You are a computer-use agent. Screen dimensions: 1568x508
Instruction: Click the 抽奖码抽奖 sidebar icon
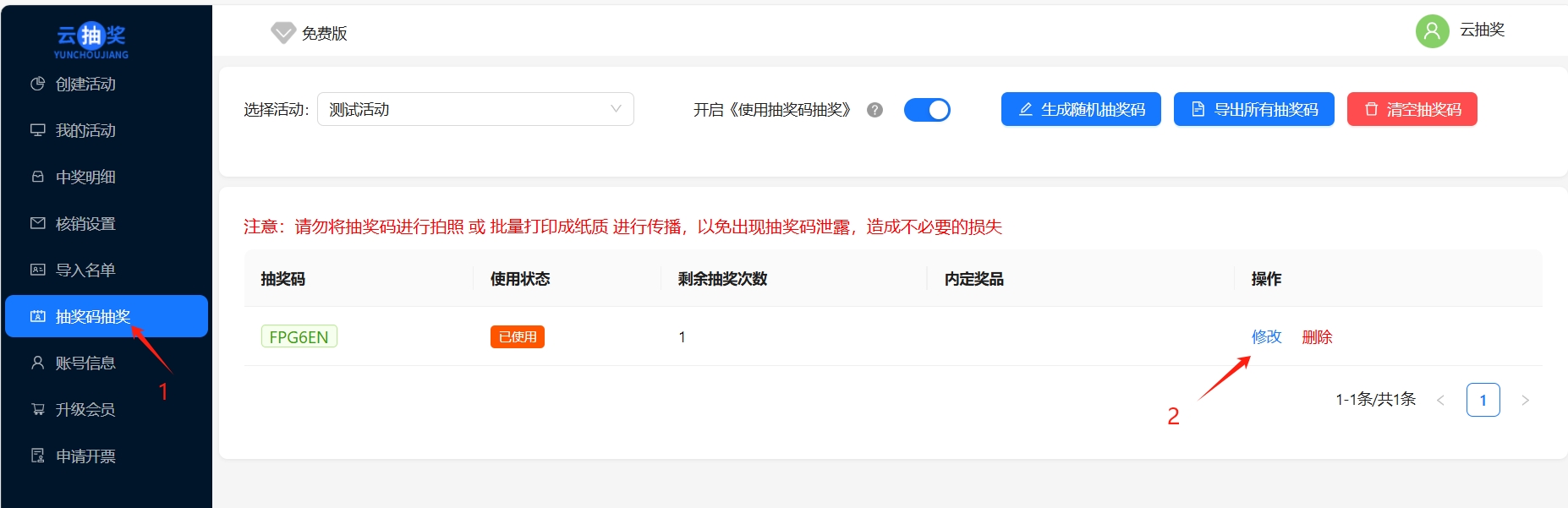pos(37,316)
